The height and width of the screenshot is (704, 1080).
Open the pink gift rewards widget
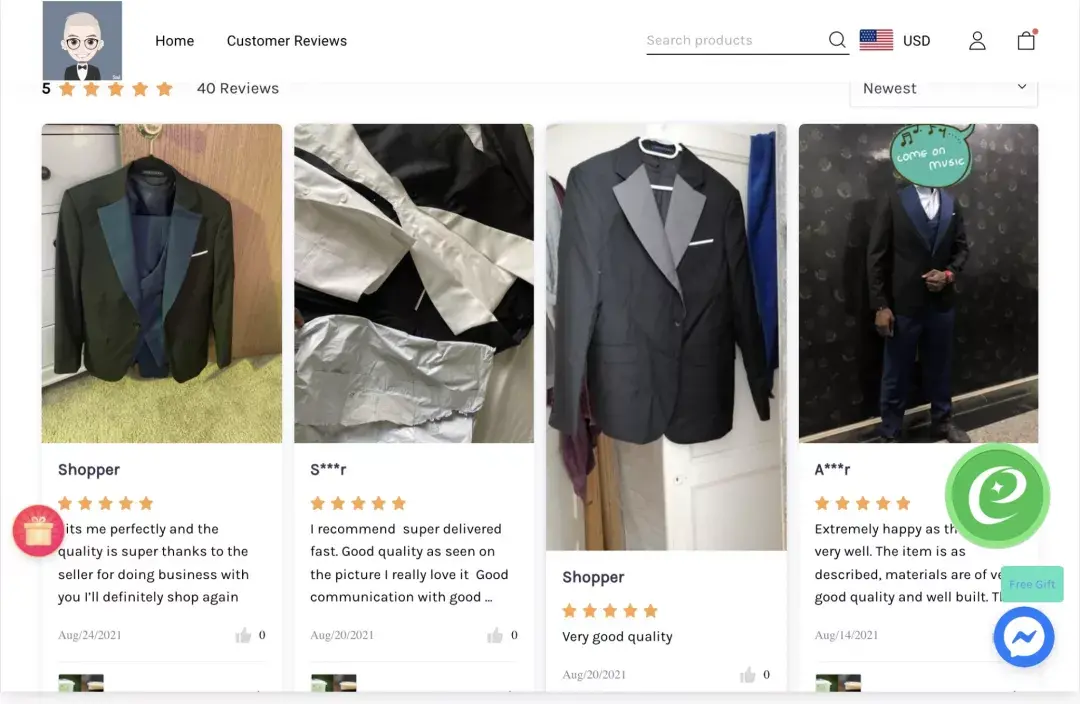(x=37, y=531)
